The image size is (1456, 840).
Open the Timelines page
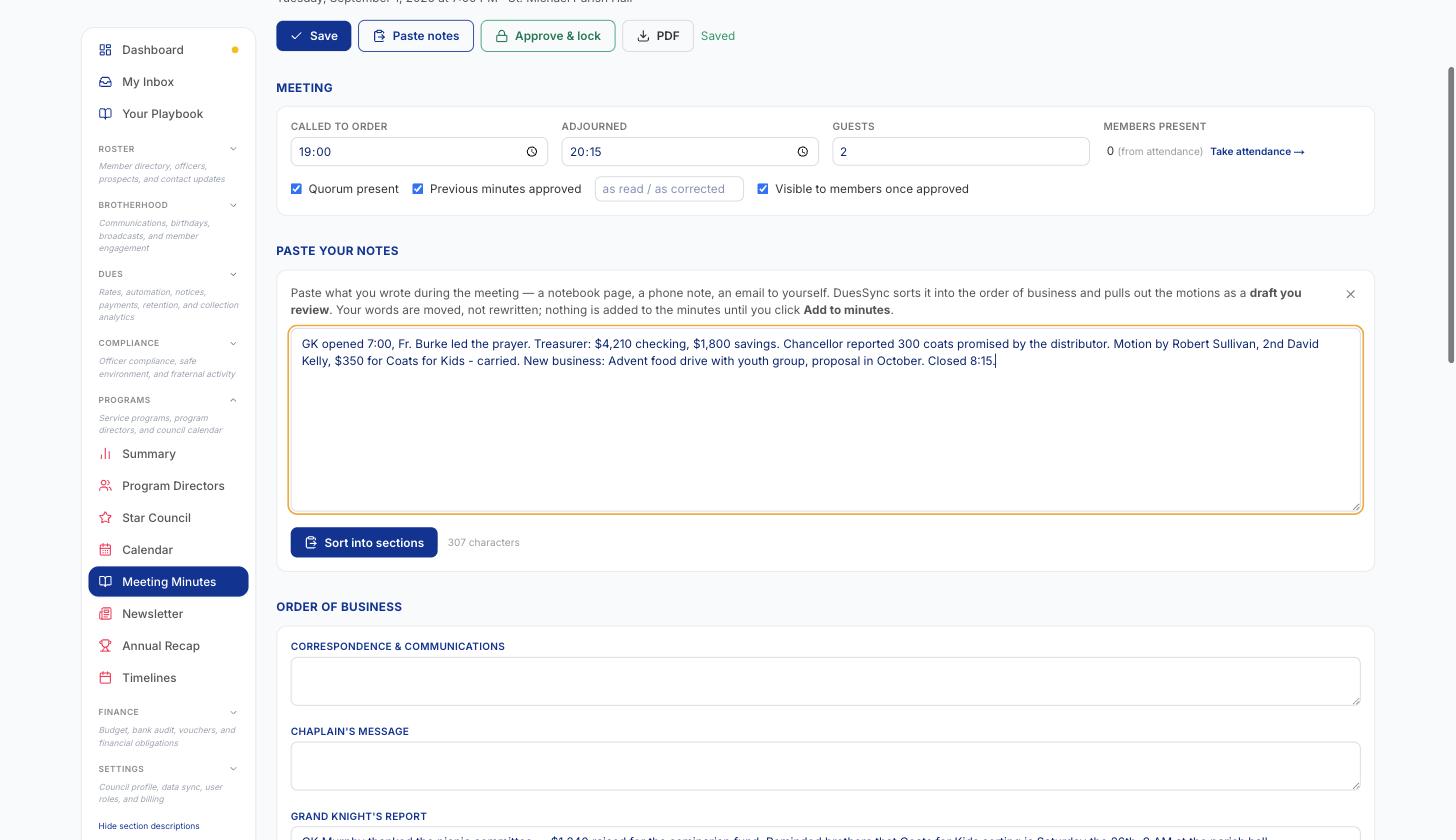(x=168, y=678)
